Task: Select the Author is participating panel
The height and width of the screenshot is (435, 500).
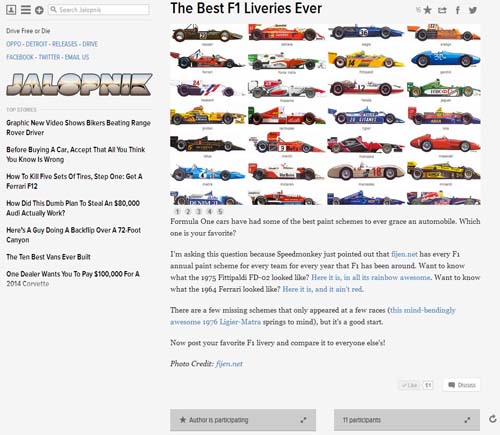Action: click(x=243, y=420)
